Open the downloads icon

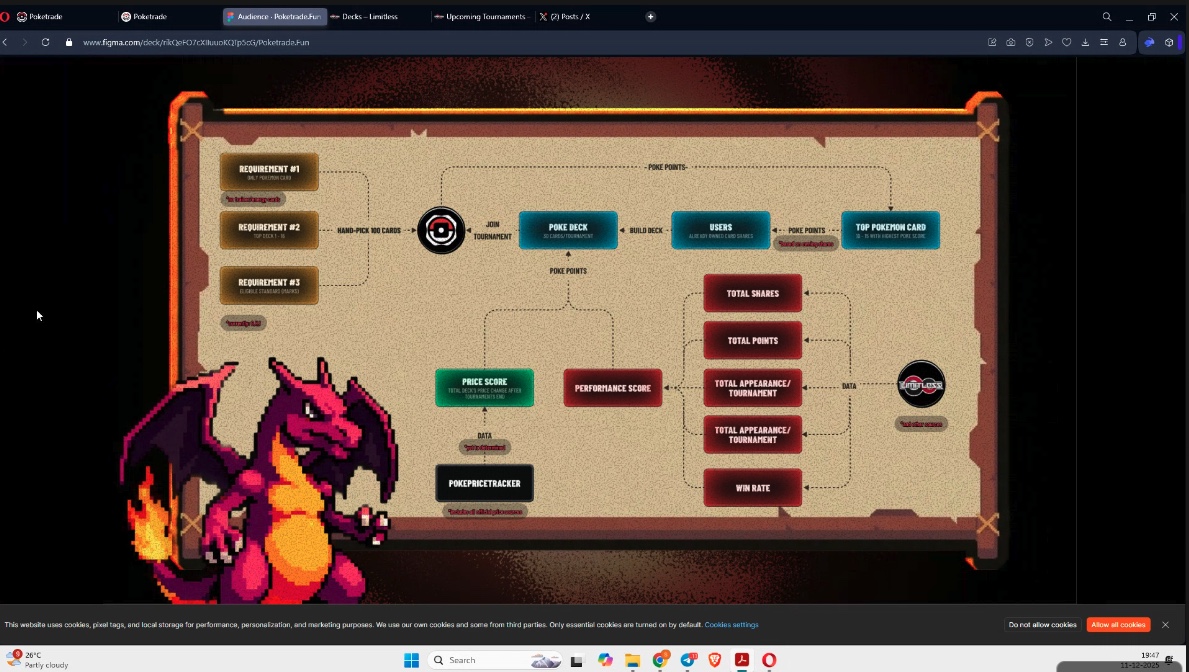coord(1085,42)
